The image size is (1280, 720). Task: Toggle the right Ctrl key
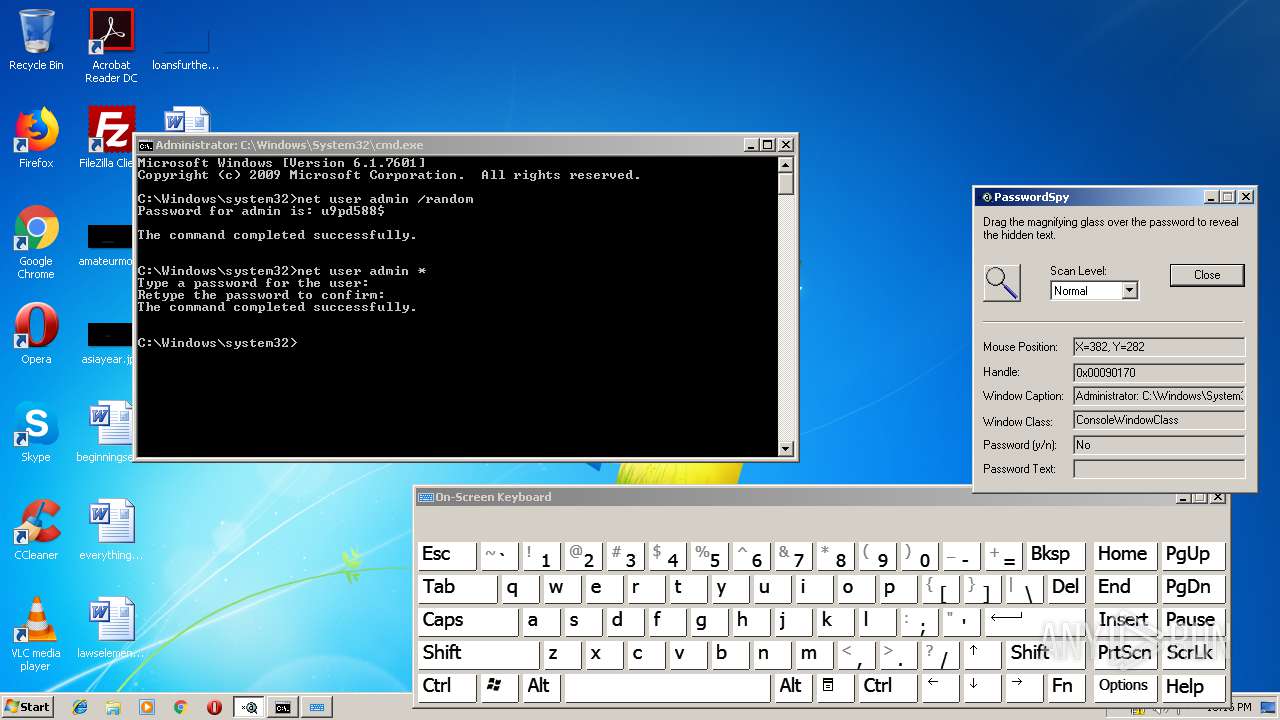click(888, 686)
